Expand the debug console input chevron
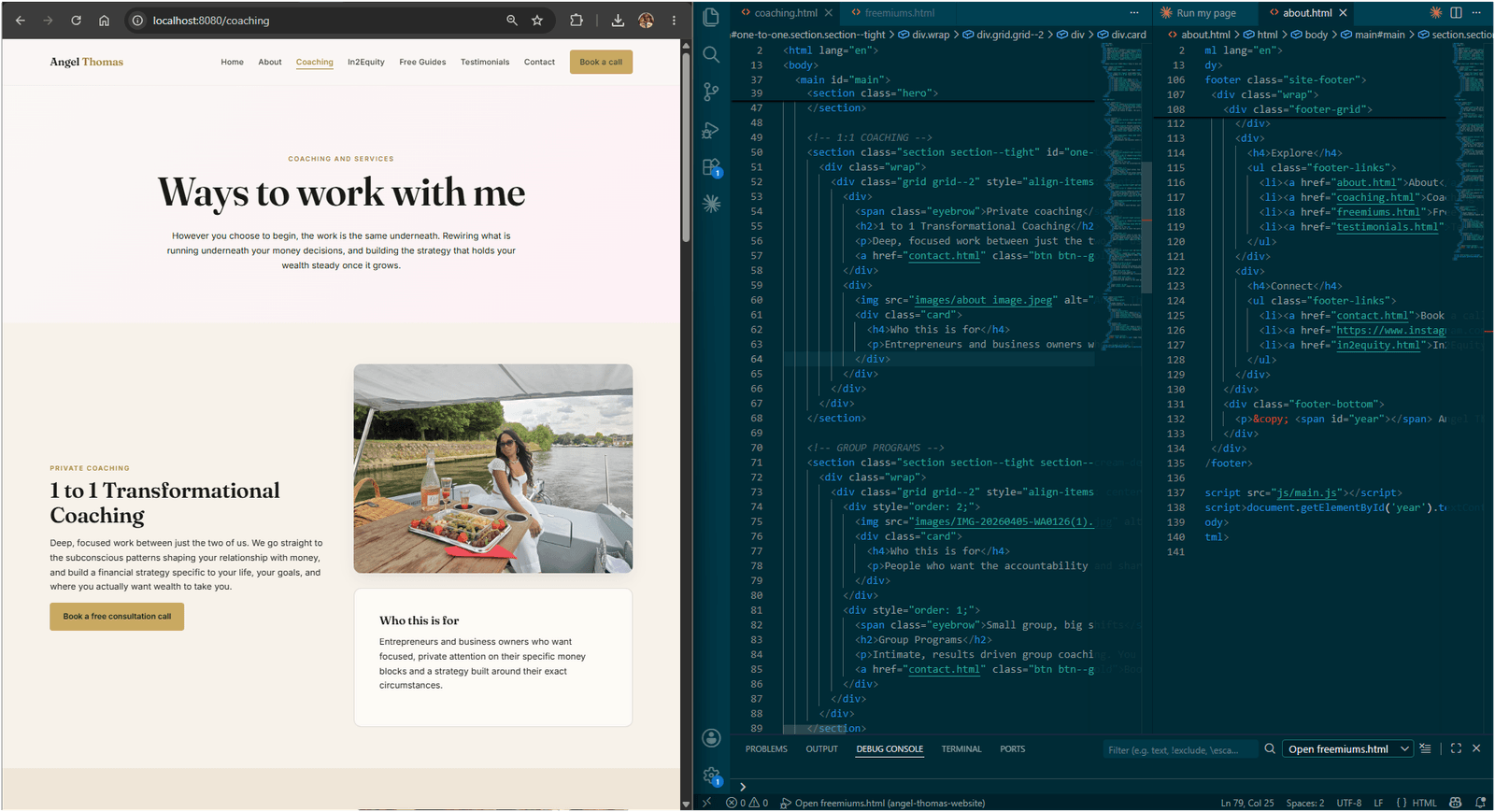The image size is (1495, 812). point(743,787)
